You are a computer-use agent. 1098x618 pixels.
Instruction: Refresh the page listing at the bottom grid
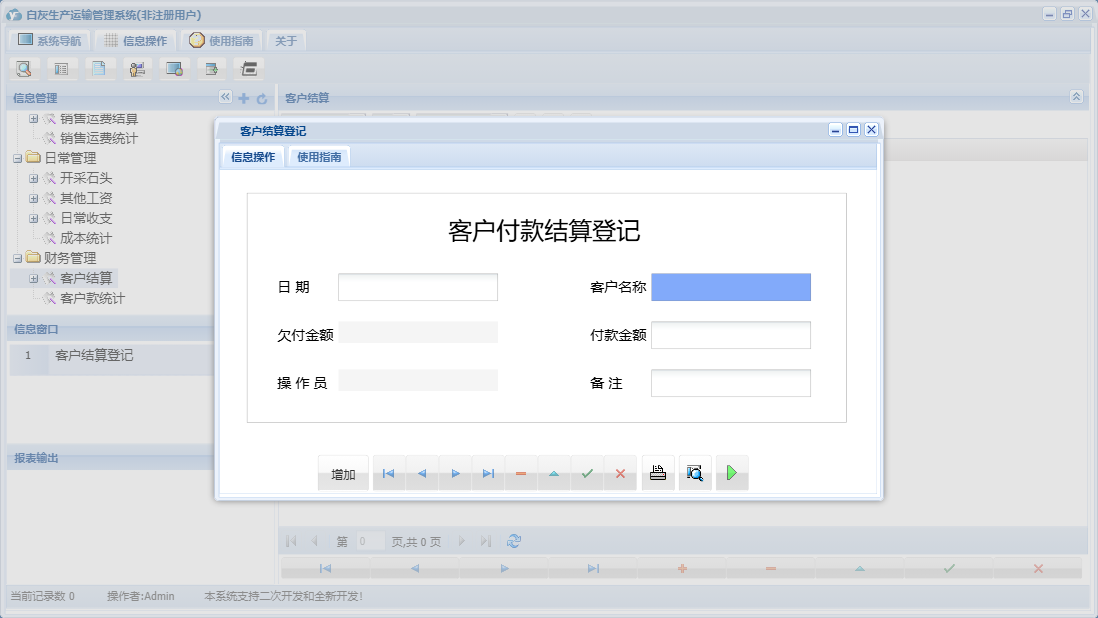point(513,541)
